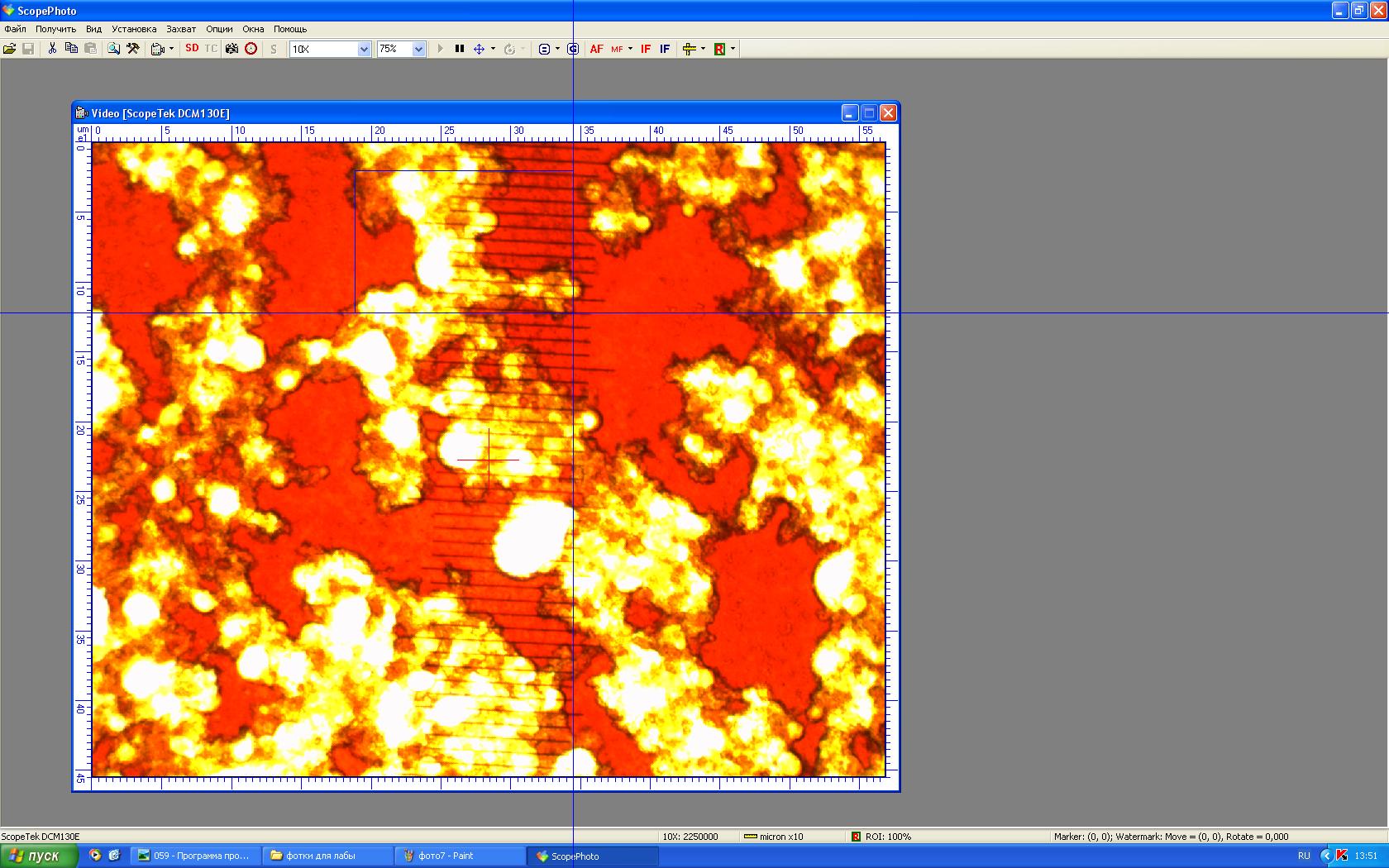
Task: Click the Paste clipboard icon
Action: click(90, 49)
